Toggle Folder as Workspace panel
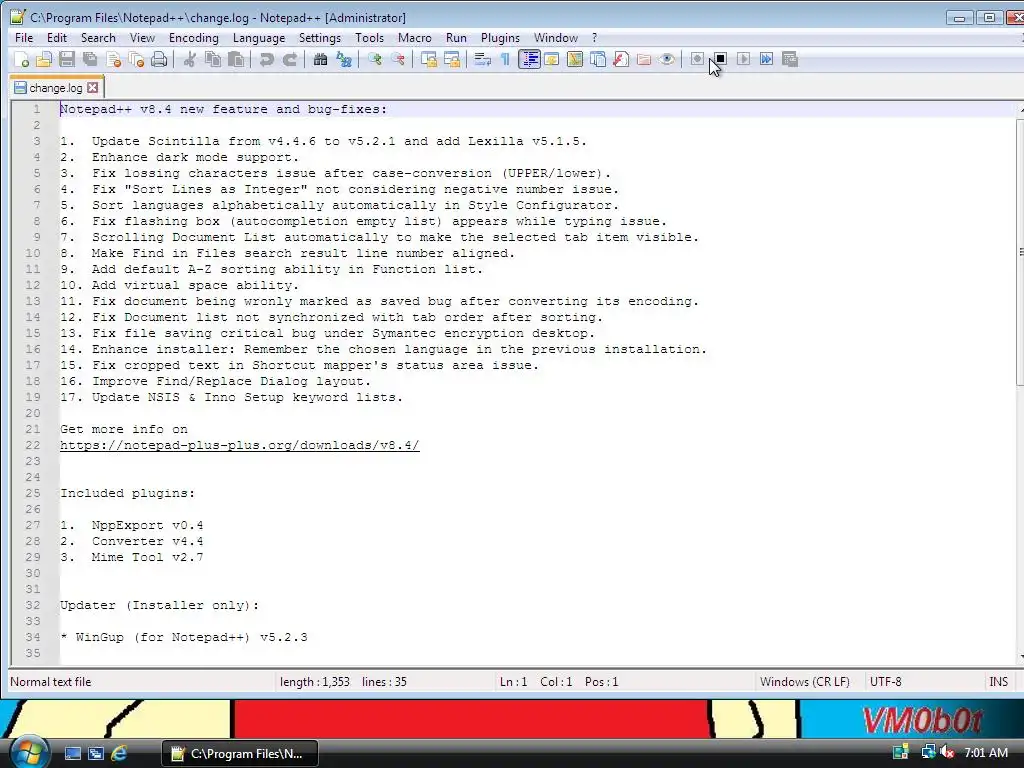The width and height of the screenshot is (1024, 768). (x=644, y=60)
